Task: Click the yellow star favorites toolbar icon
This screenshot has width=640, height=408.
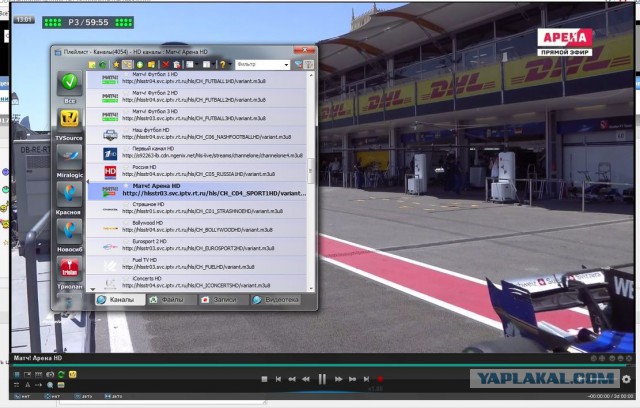Action: 116,64
